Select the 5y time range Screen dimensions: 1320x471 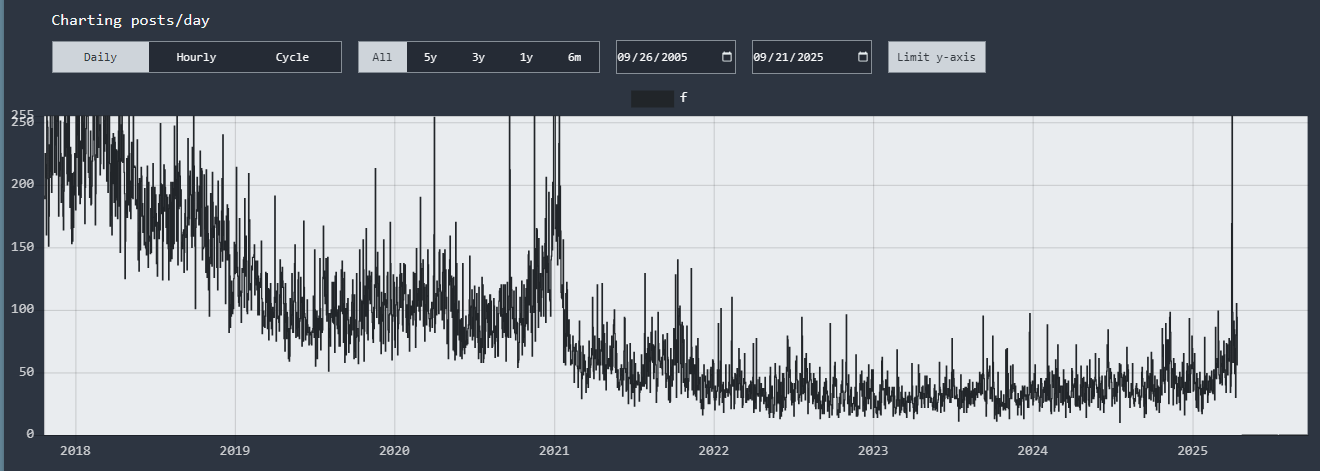430,57
